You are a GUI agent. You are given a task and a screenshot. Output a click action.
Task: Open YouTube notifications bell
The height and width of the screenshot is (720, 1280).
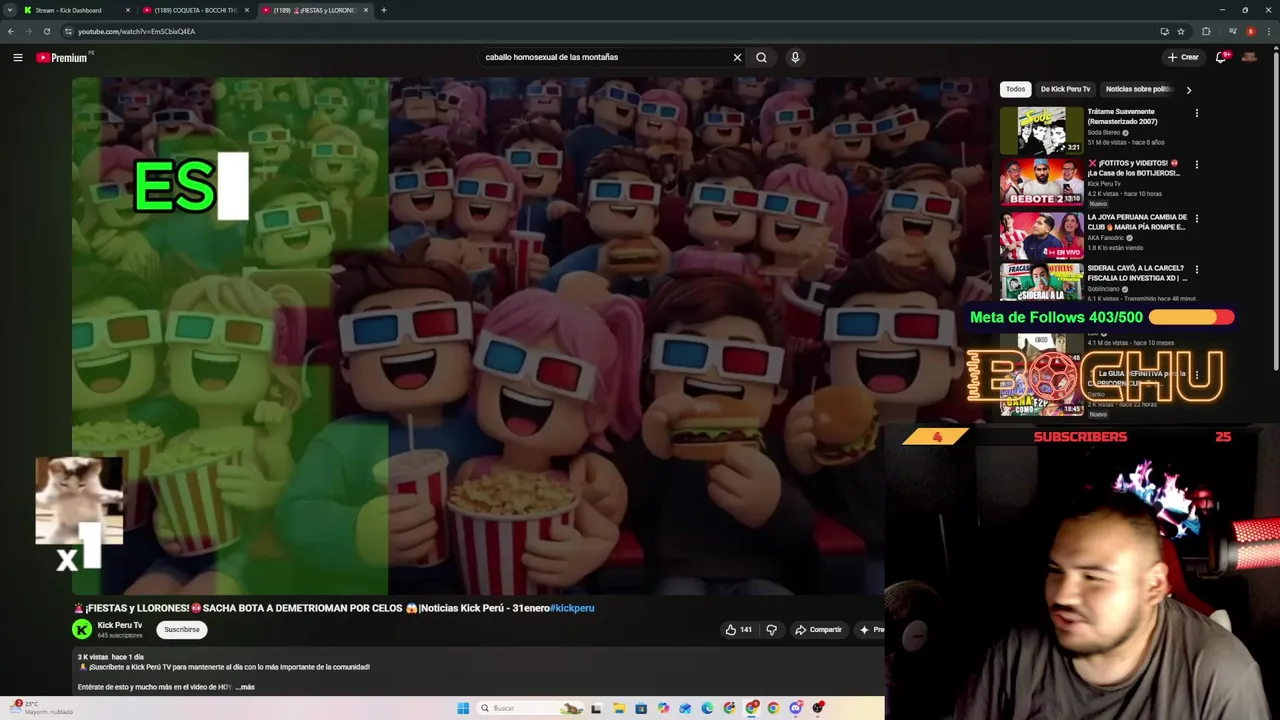click(1221, 57)
